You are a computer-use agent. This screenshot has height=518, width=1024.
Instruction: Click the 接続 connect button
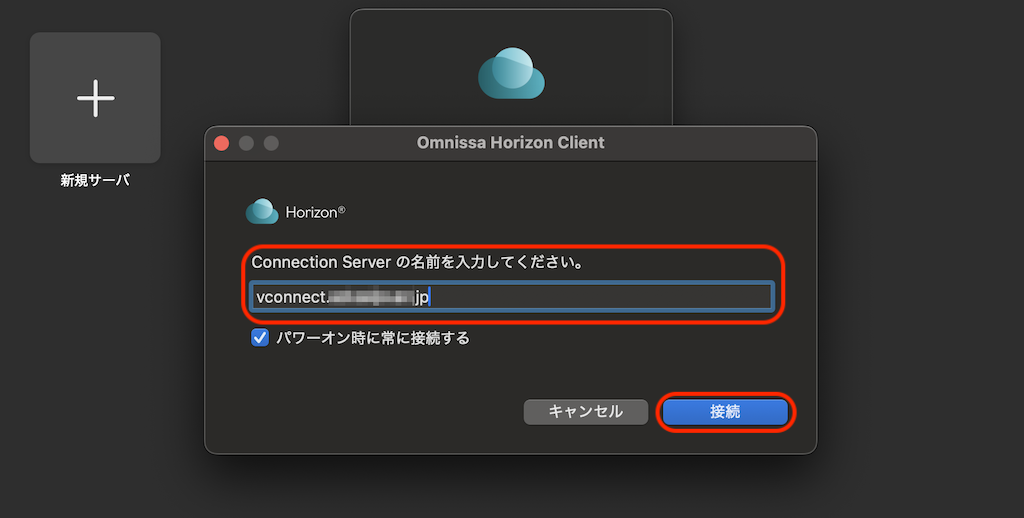click(725, 412)
